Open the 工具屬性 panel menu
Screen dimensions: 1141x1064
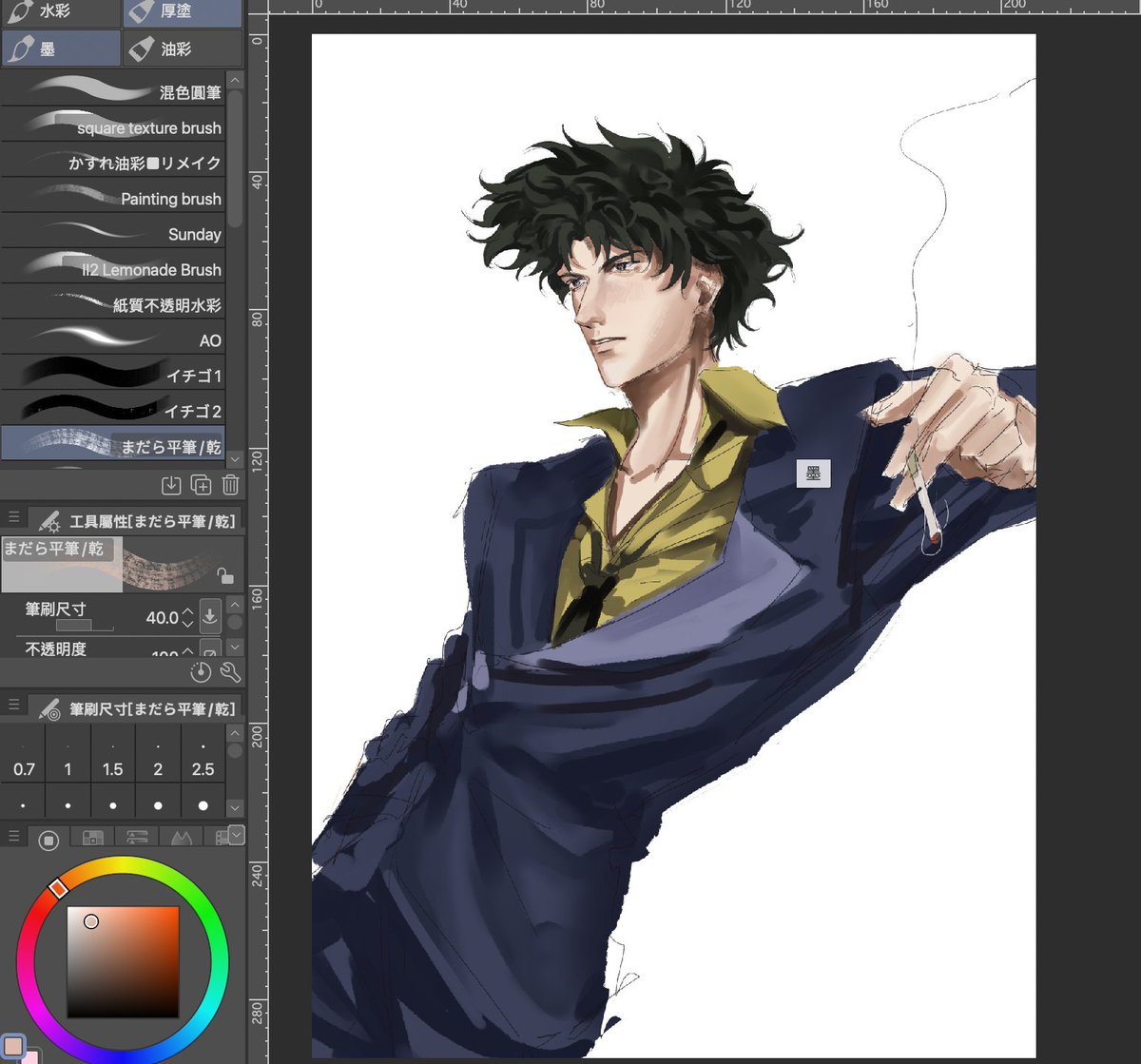click(13, 517)
